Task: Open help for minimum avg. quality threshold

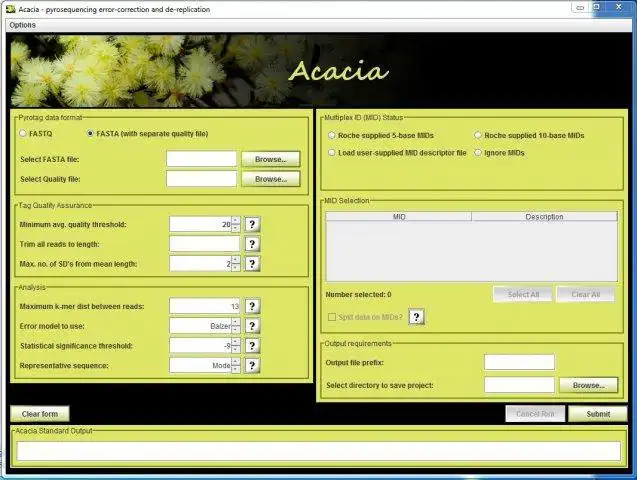Action: (x=252, y=224)
